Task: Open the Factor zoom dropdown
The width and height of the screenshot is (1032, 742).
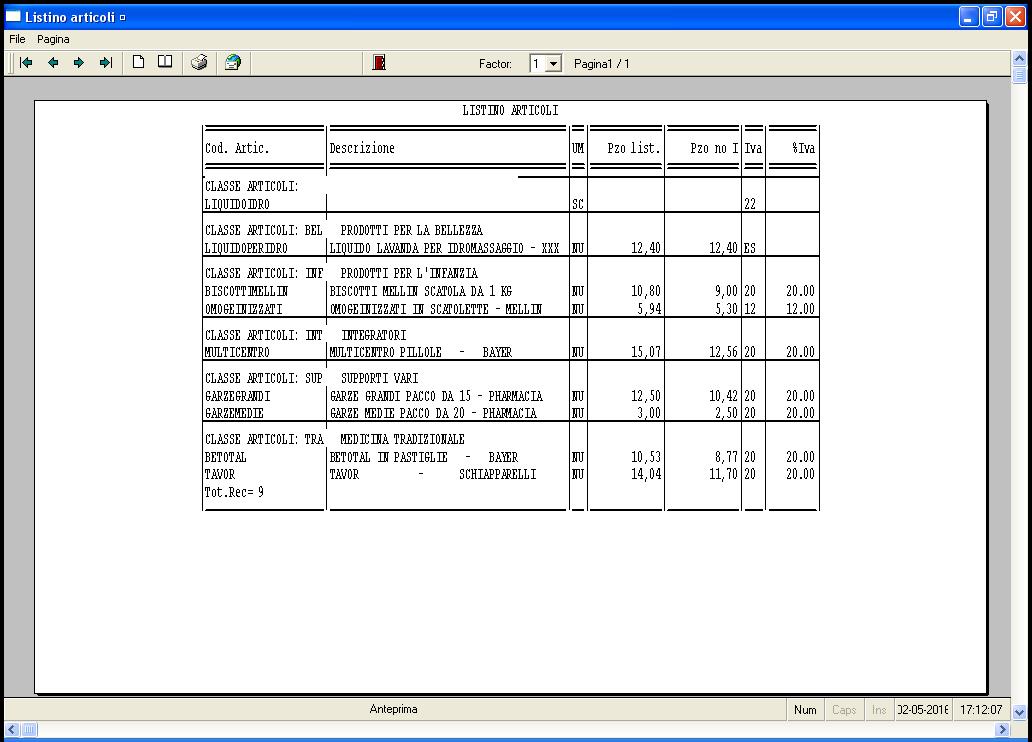Action: point(554,64)
